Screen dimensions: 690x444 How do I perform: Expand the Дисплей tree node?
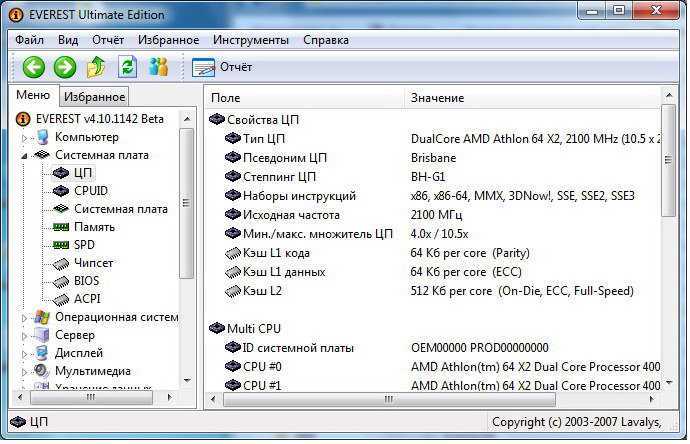pos(24,353)
